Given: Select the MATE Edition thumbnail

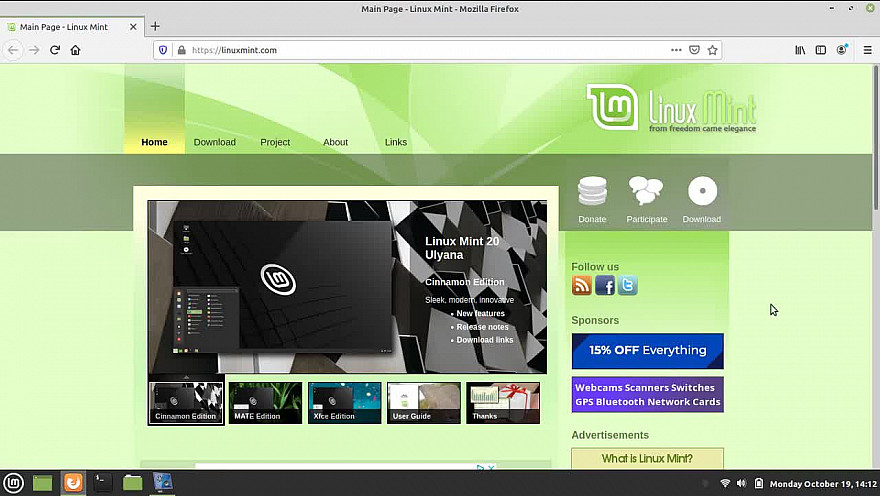Looking at the screenshot, I should click(x=265, y=403).
